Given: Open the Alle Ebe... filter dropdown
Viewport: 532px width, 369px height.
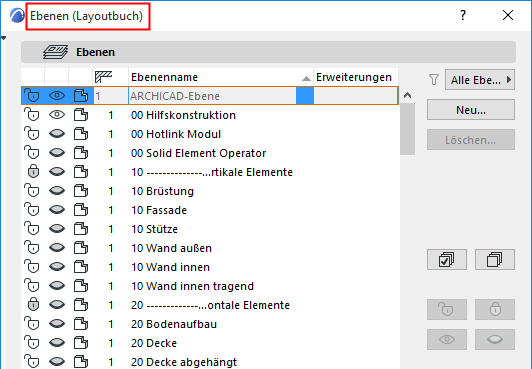Looking at the screenshot, I should 480,80.
